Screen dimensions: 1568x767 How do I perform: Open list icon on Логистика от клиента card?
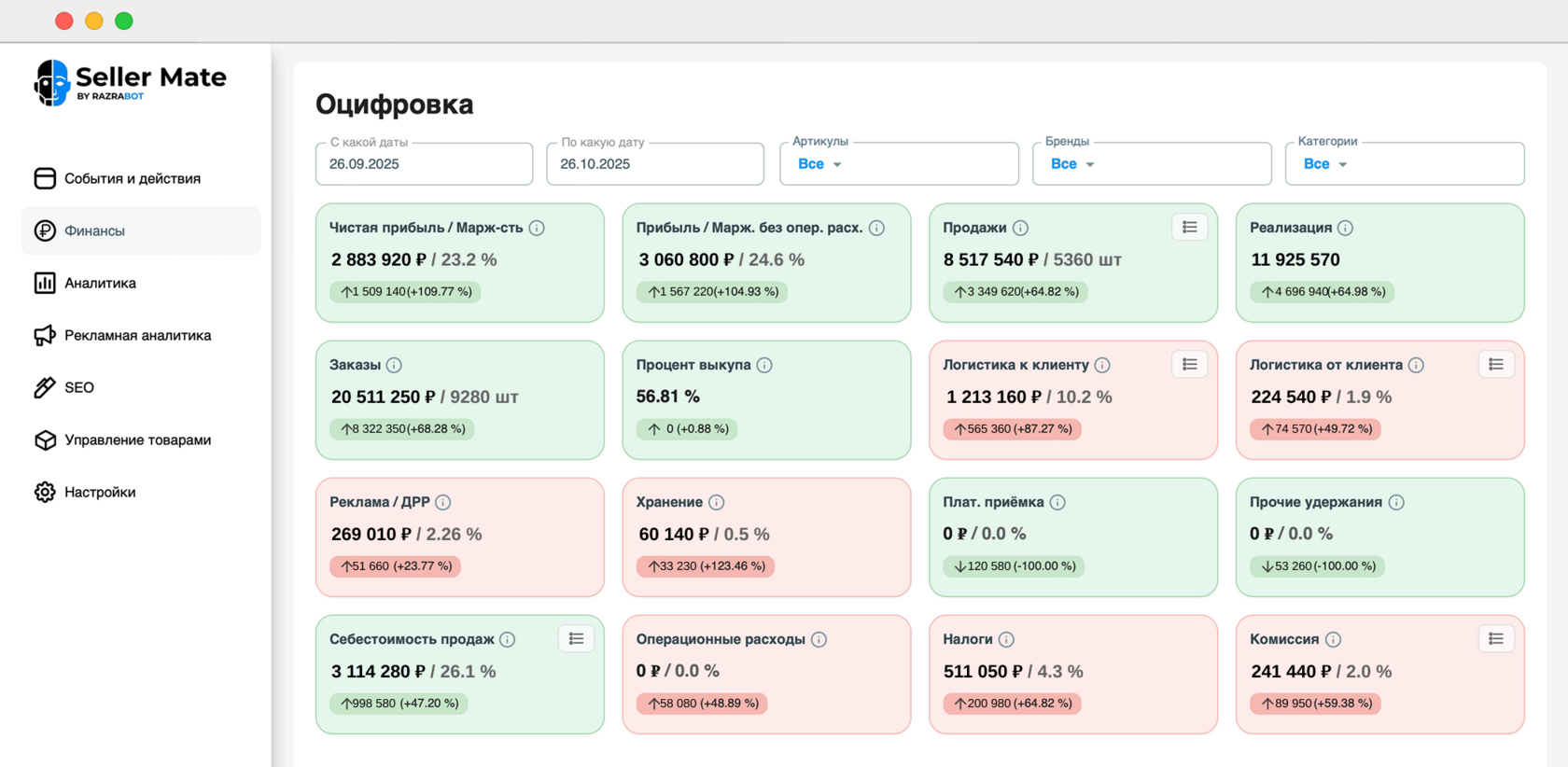[1496, 364]
